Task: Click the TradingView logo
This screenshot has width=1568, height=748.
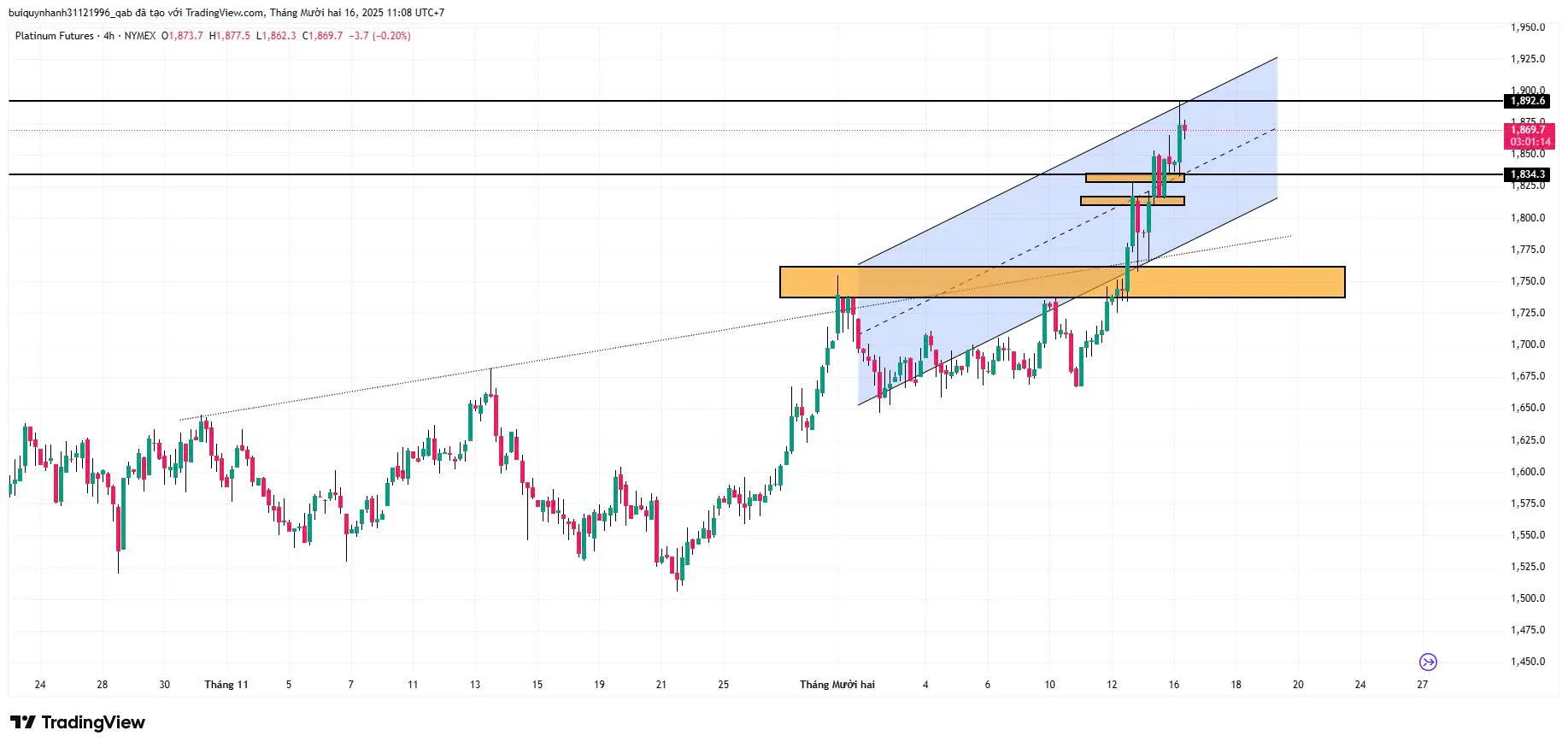Action: click(78, 722)
